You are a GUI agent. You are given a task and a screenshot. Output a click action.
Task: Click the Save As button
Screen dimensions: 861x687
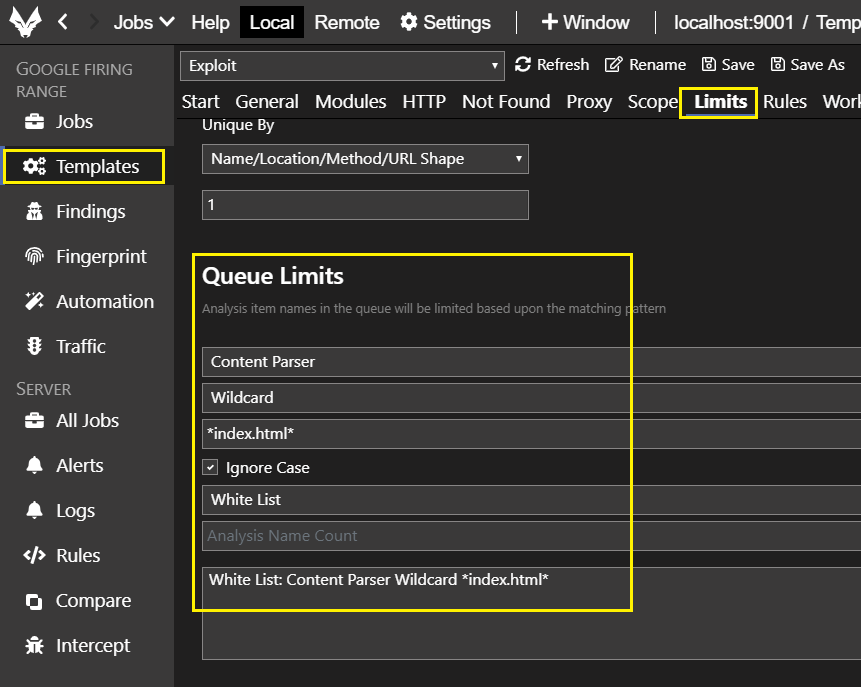click(x=808, y=65)
